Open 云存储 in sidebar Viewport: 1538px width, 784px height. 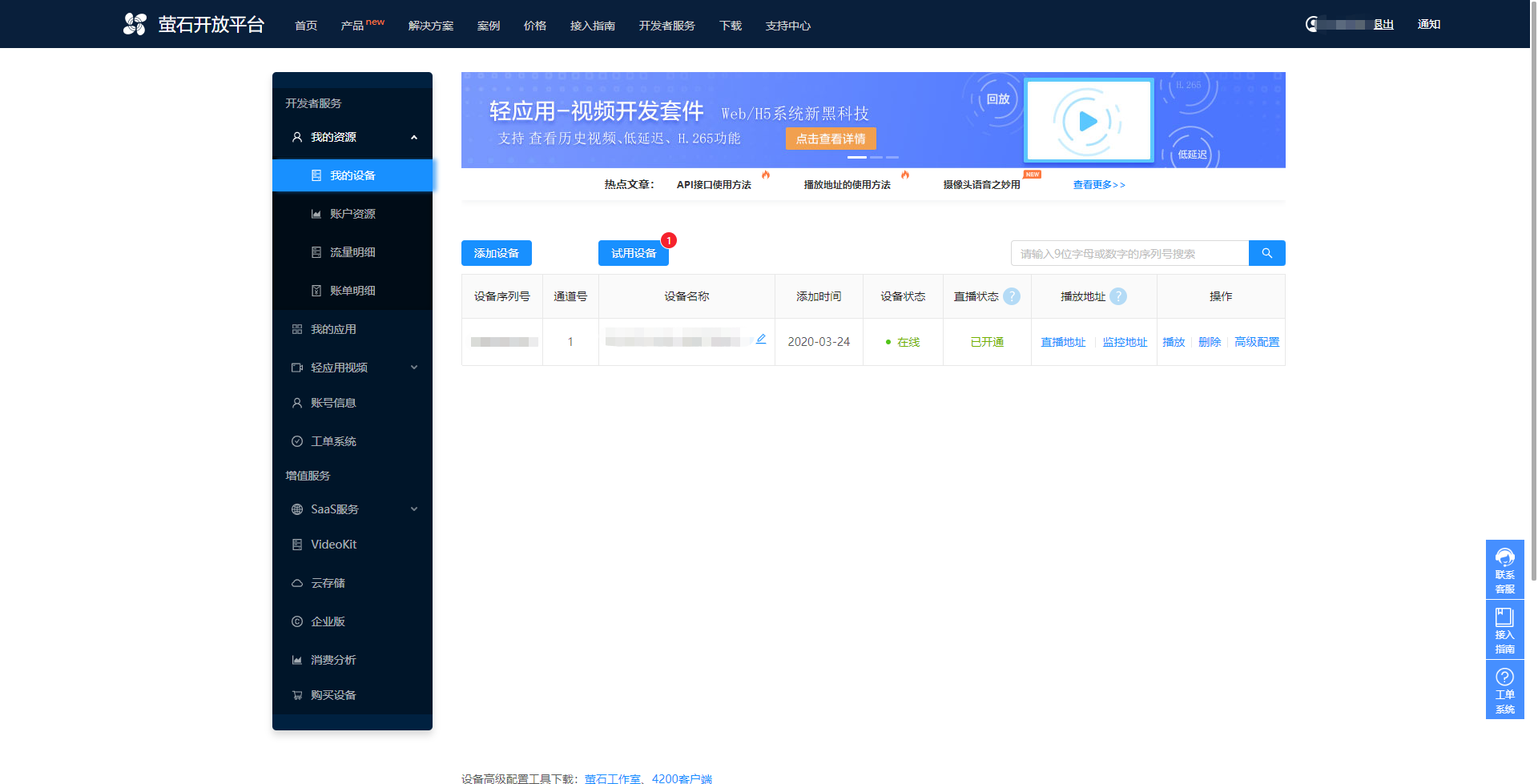(352, 583)
